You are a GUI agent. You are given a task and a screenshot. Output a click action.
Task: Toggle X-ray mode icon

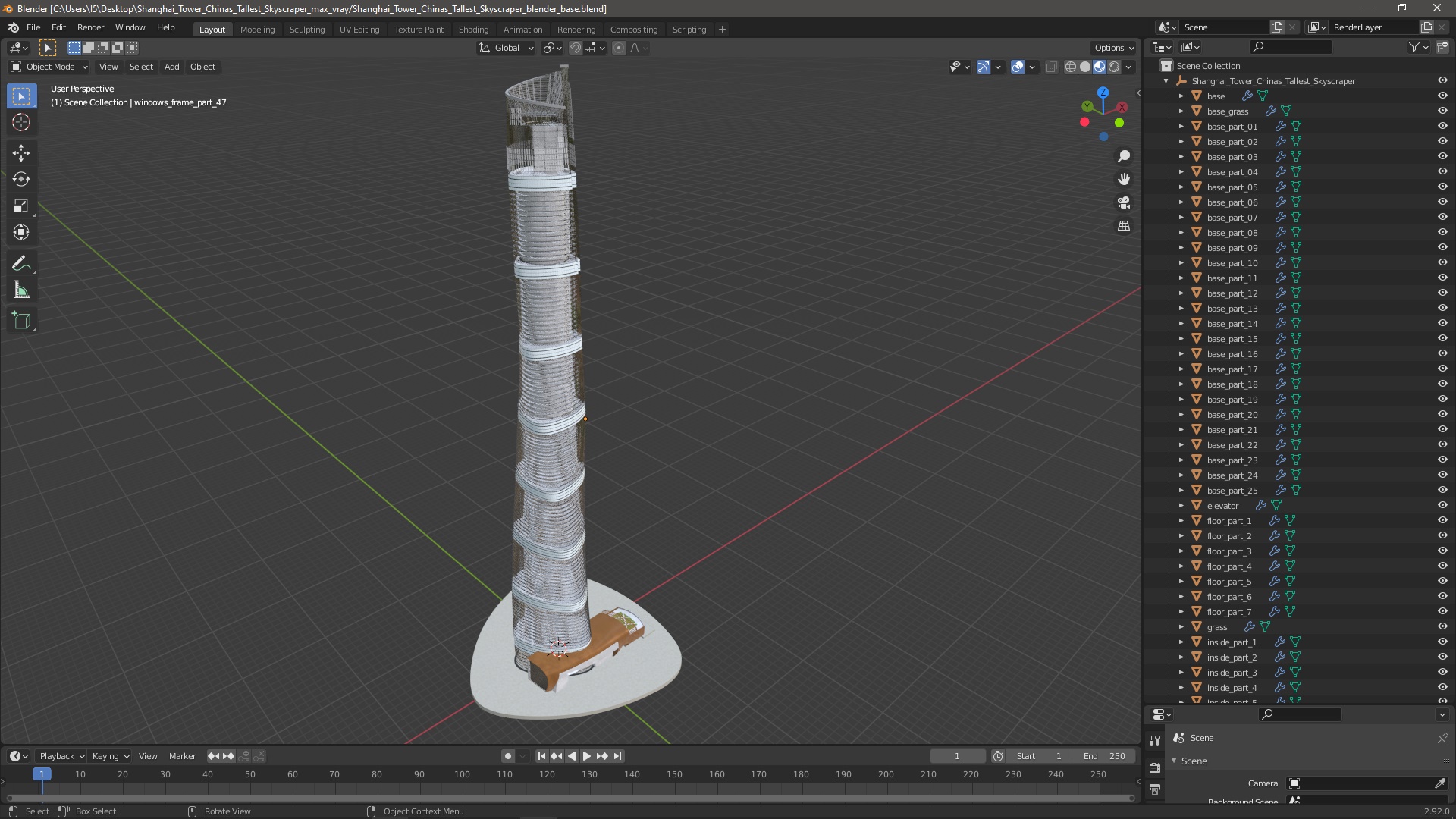tap(1051, 67)
